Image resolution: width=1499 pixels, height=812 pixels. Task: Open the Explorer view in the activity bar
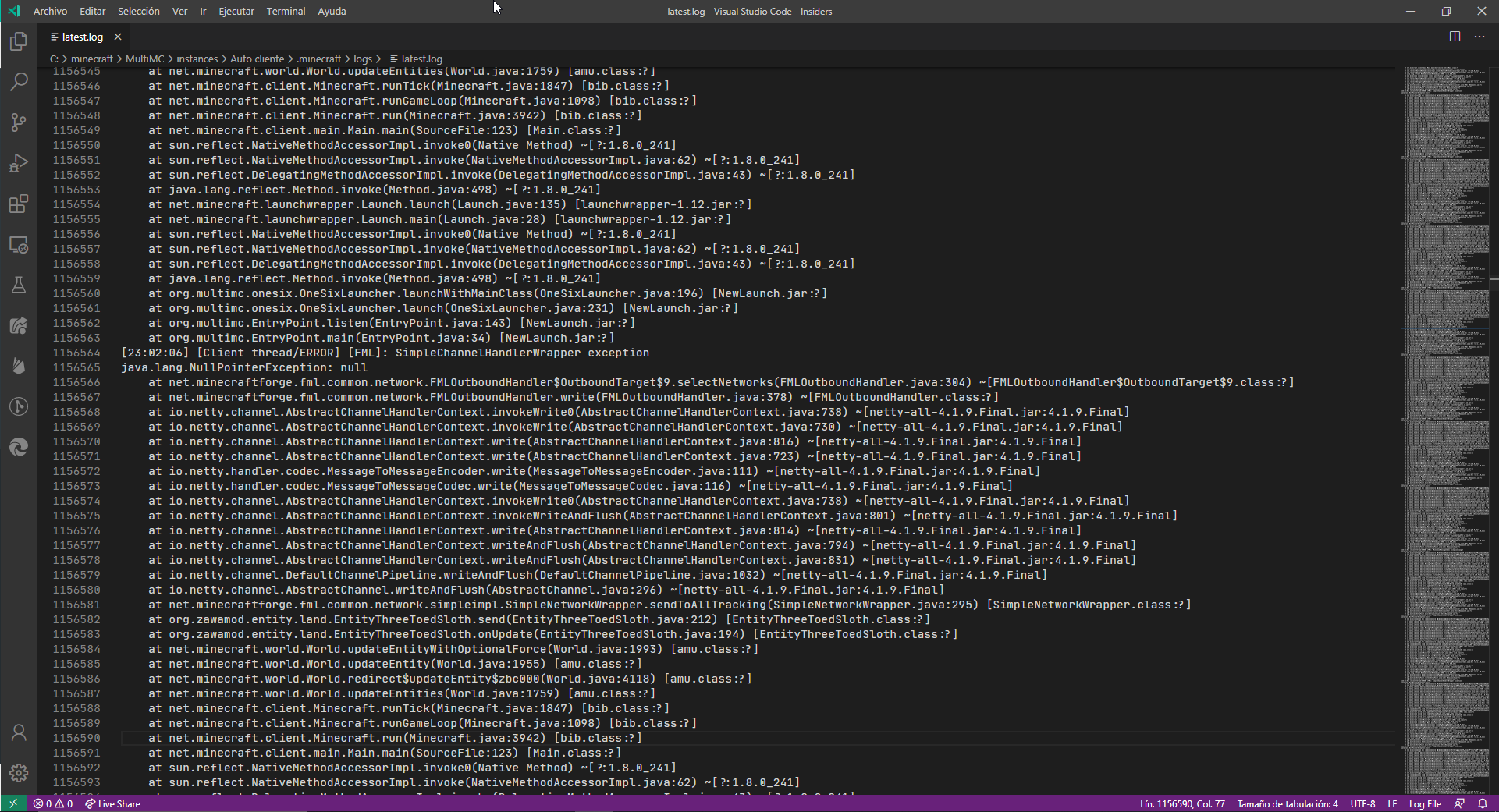tap(19, 41)
